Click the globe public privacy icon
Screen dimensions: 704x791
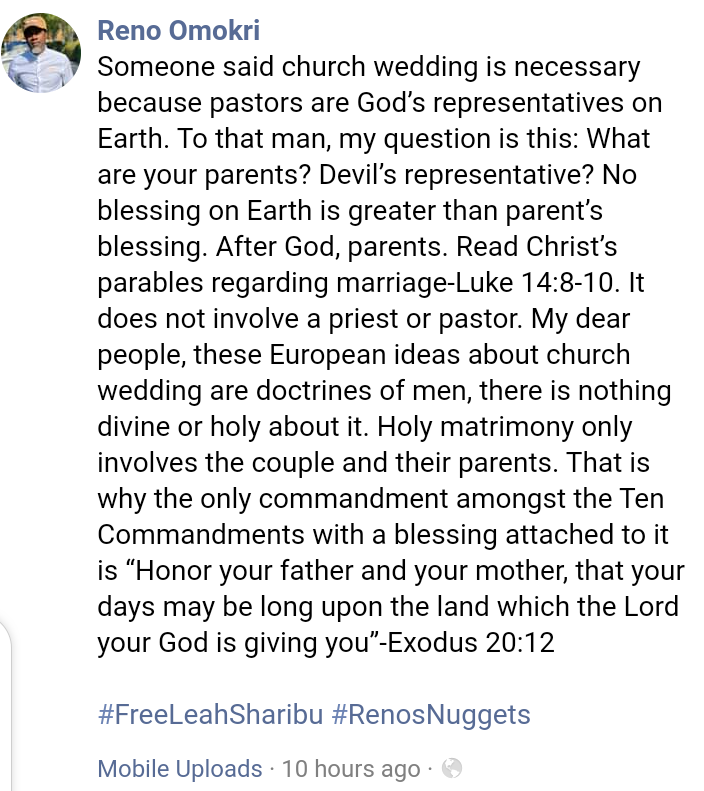point(452,768)
